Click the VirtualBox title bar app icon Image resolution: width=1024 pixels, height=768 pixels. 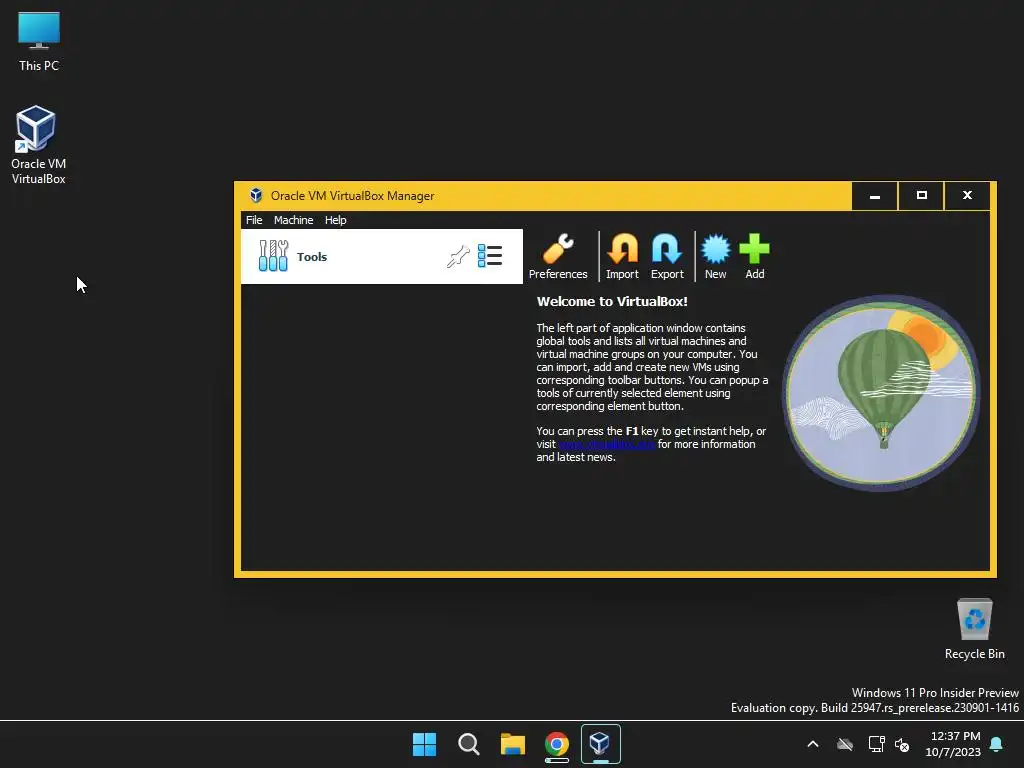[x=256, y=195]
